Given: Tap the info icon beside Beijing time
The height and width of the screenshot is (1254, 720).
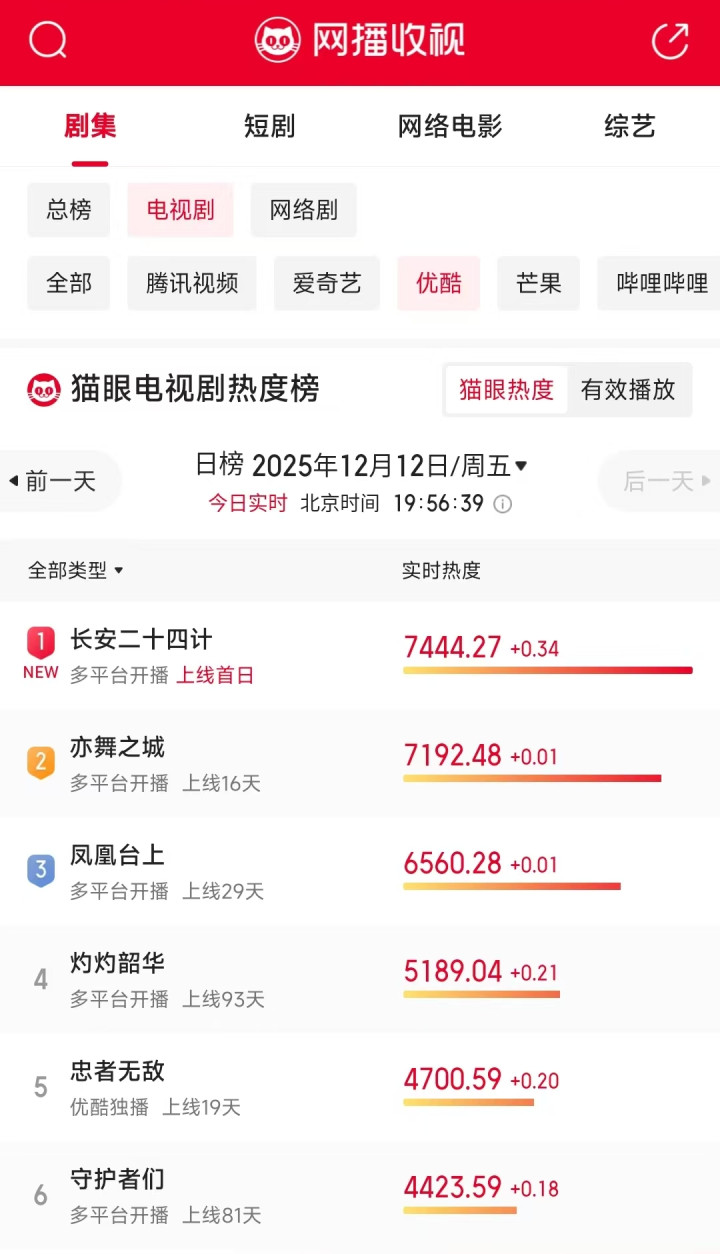Looking at the screenshot, I should [x=503, y=504].
